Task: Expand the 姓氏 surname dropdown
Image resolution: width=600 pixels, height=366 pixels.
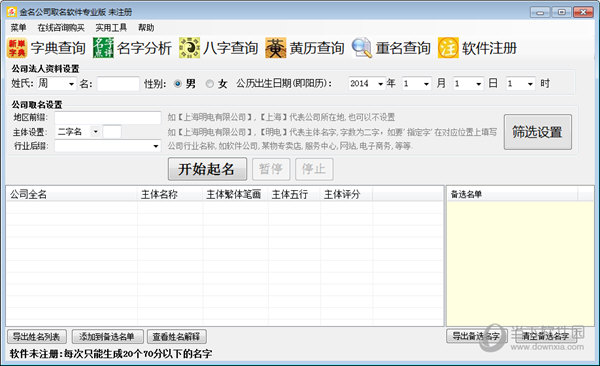Action: click(71, 84)
